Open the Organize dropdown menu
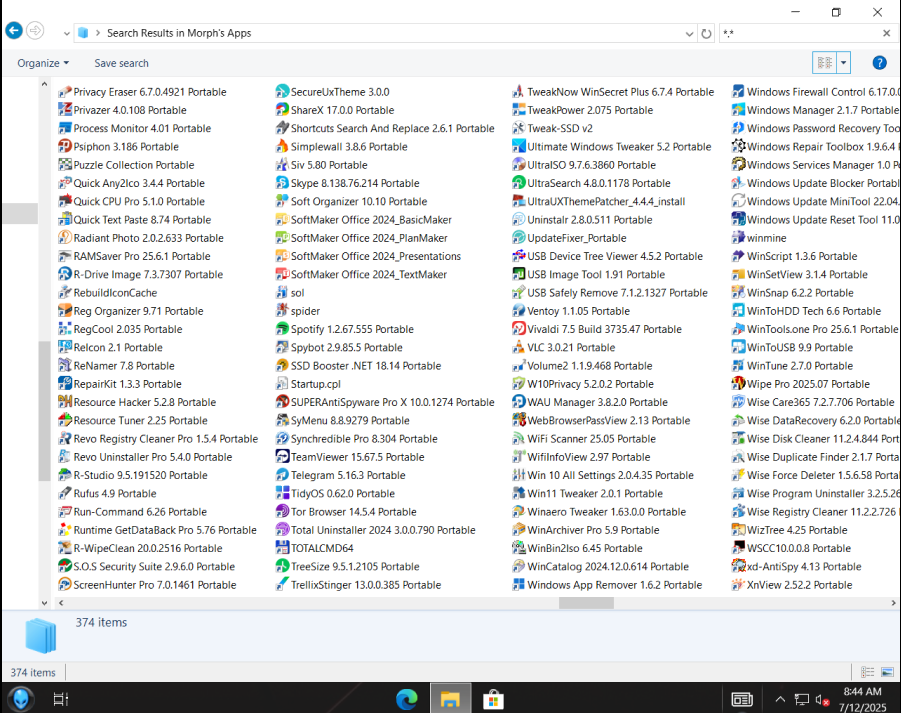Image resolution: width=901 pixels, height=713 pixels. click(43, 63)
